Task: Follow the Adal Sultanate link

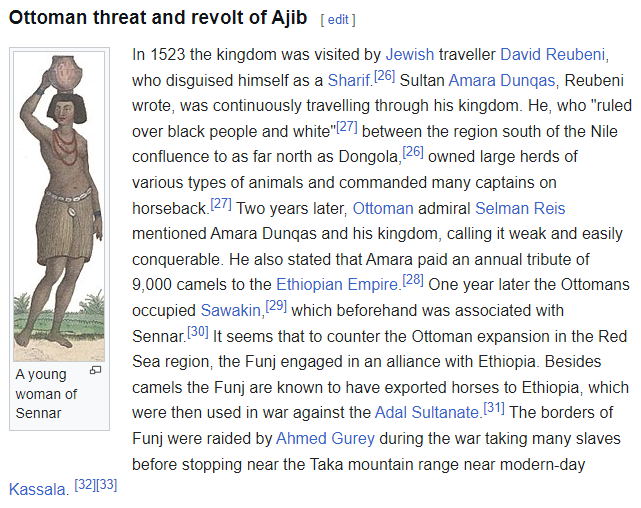Action: tap(426, 412)
